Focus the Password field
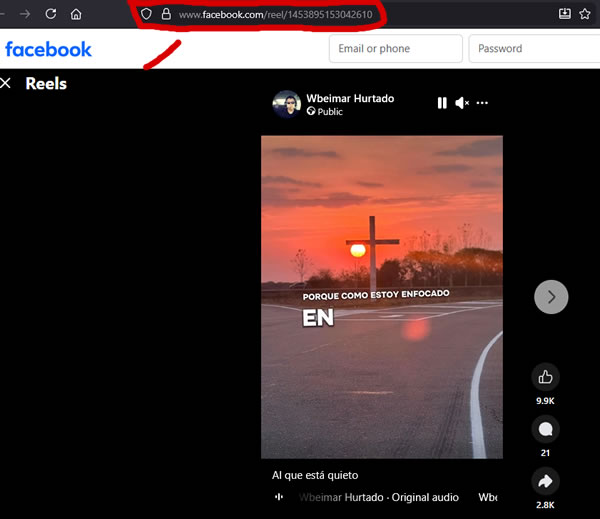Screen dimensions: 600x519 (534, 49)
